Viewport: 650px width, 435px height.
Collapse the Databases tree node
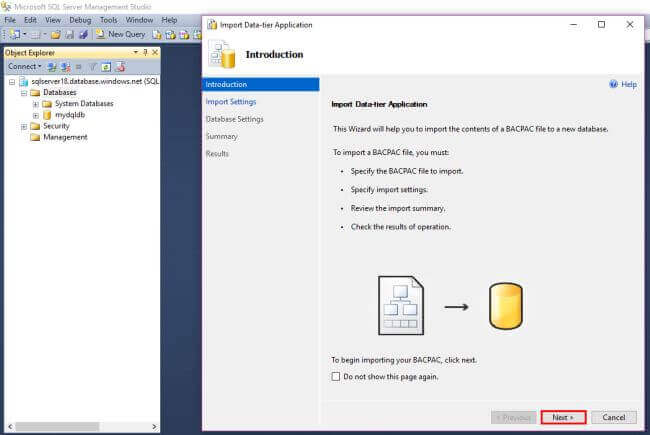(x=24, y=93)
